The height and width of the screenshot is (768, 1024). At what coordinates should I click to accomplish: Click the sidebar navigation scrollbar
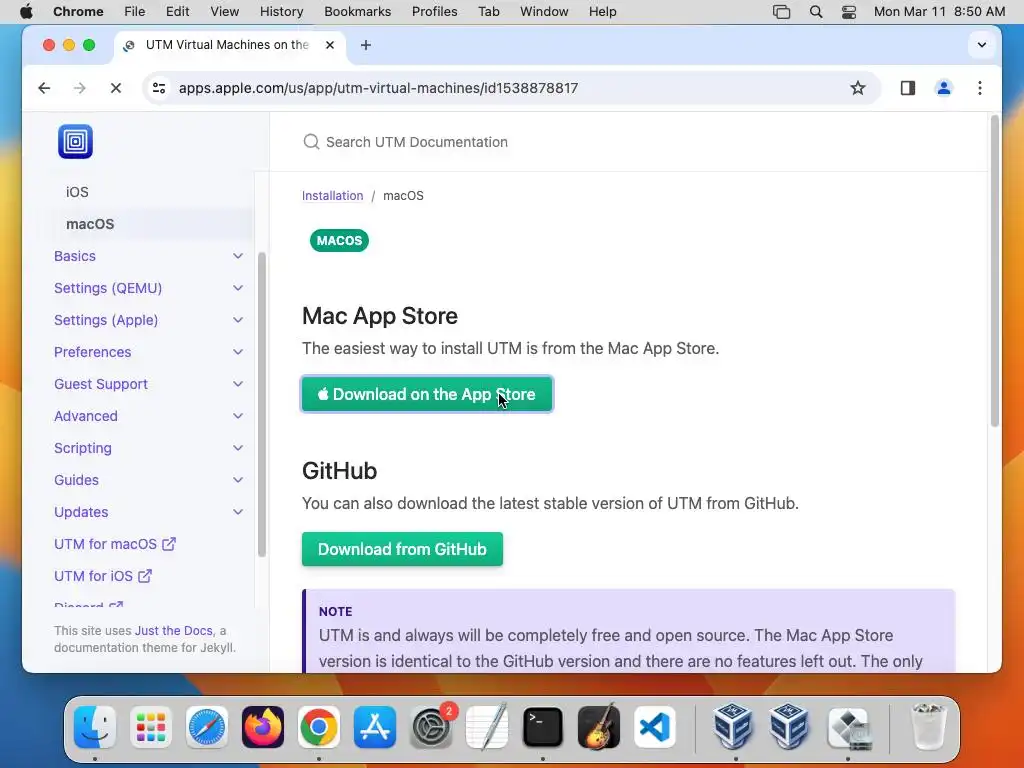click(x=262, y=405)
